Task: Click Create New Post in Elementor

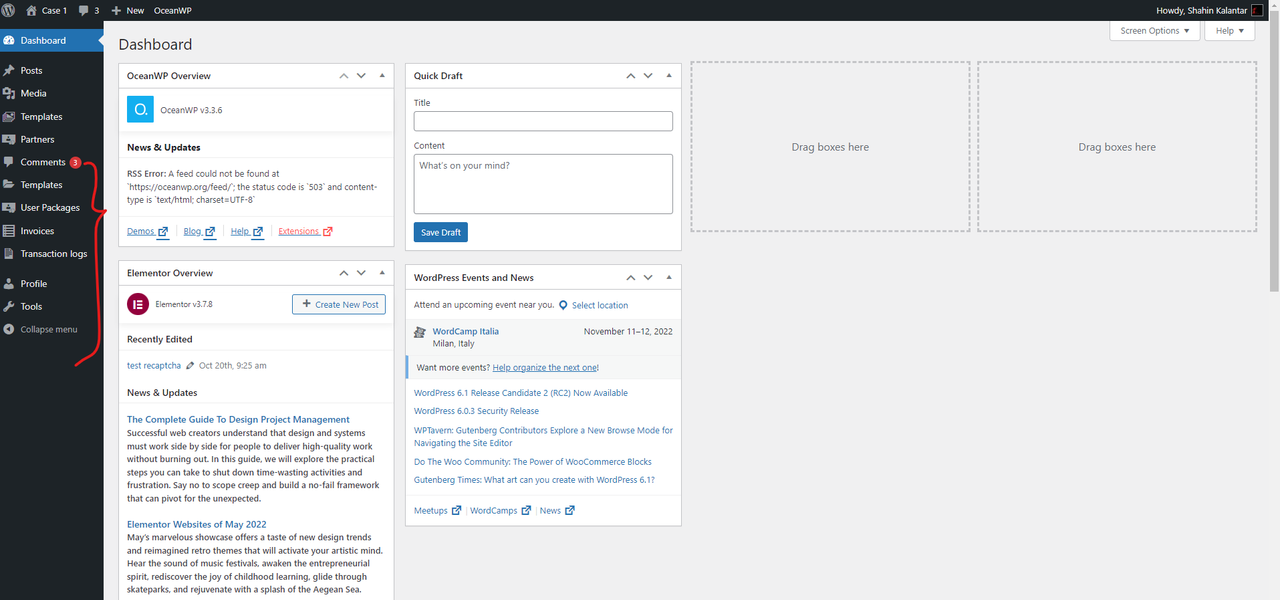Action: 339,304
